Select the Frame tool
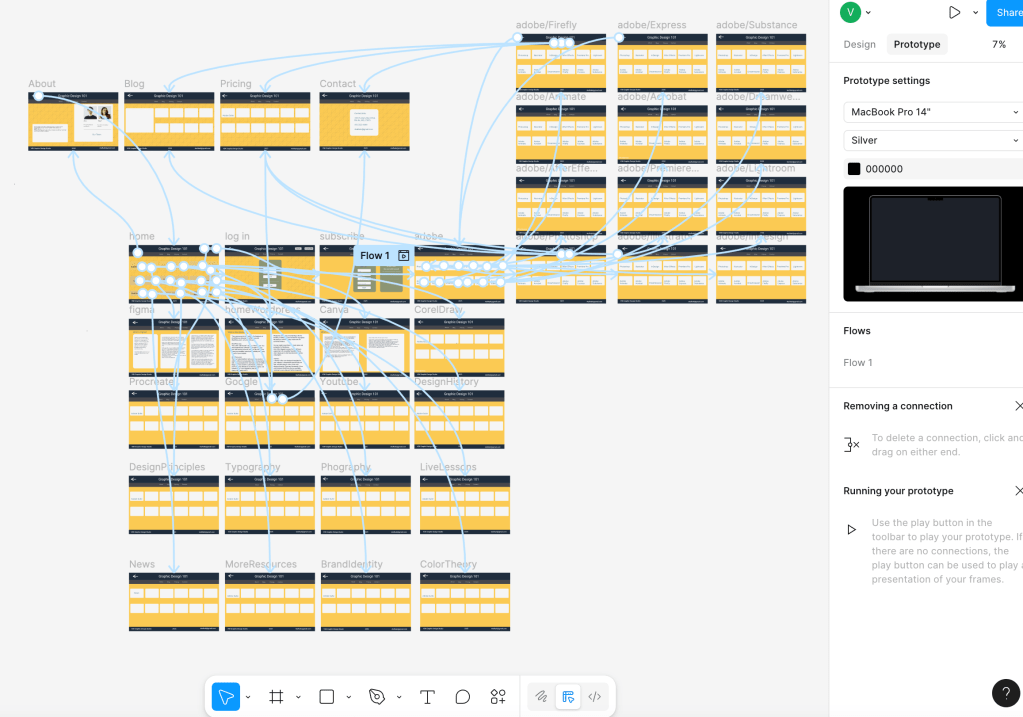Viewport: 1023px width, 717px height. (277, 697)
